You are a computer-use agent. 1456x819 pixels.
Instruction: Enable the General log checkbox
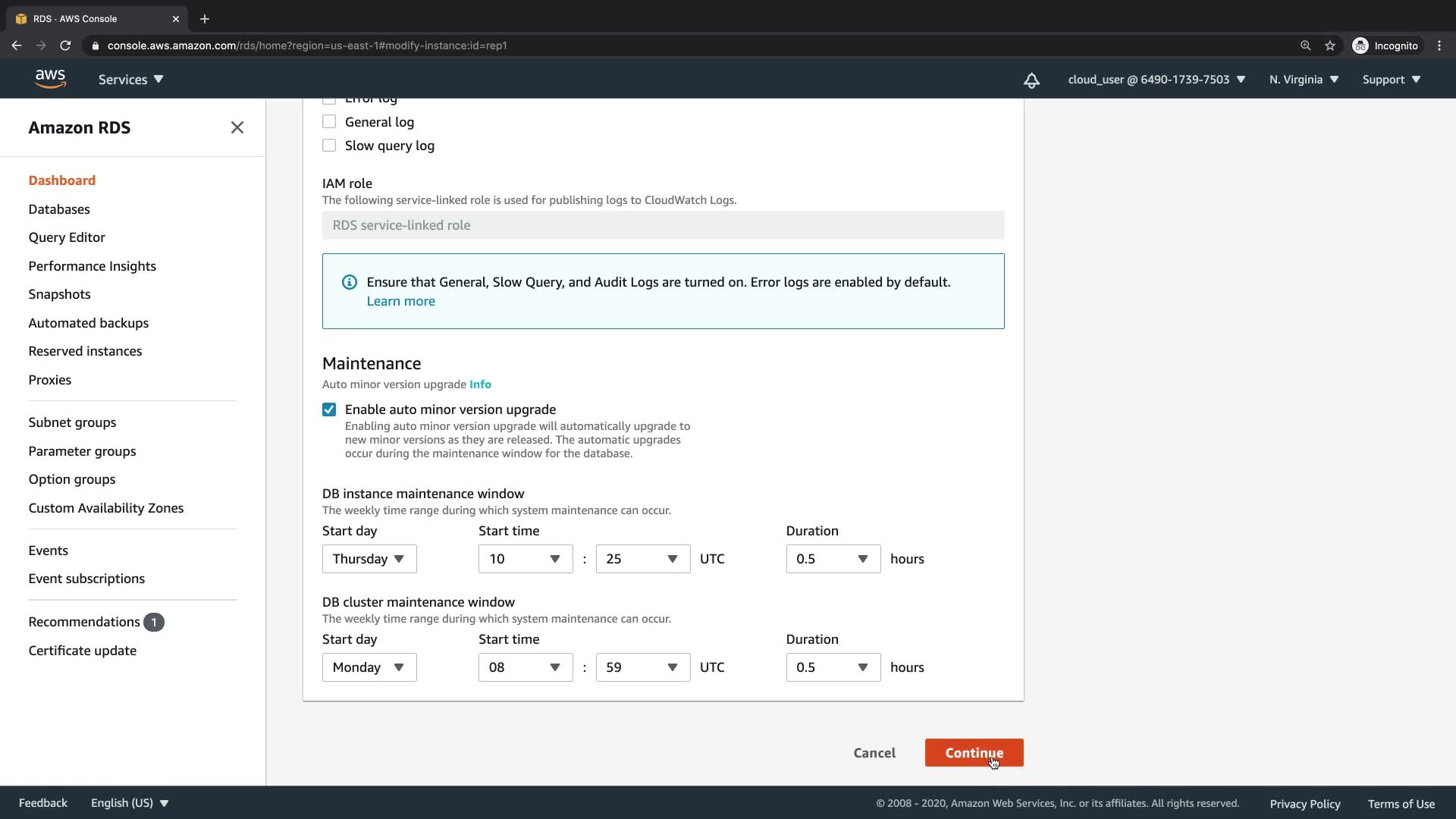(x=329, y=122)
